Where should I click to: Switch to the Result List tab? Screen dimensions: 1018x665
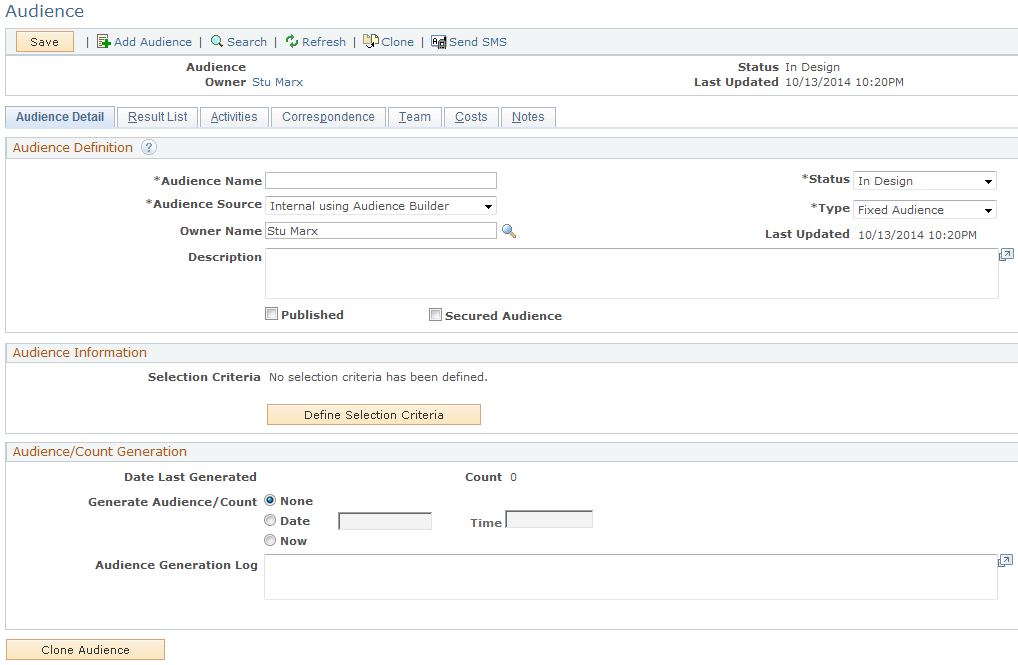158,117
